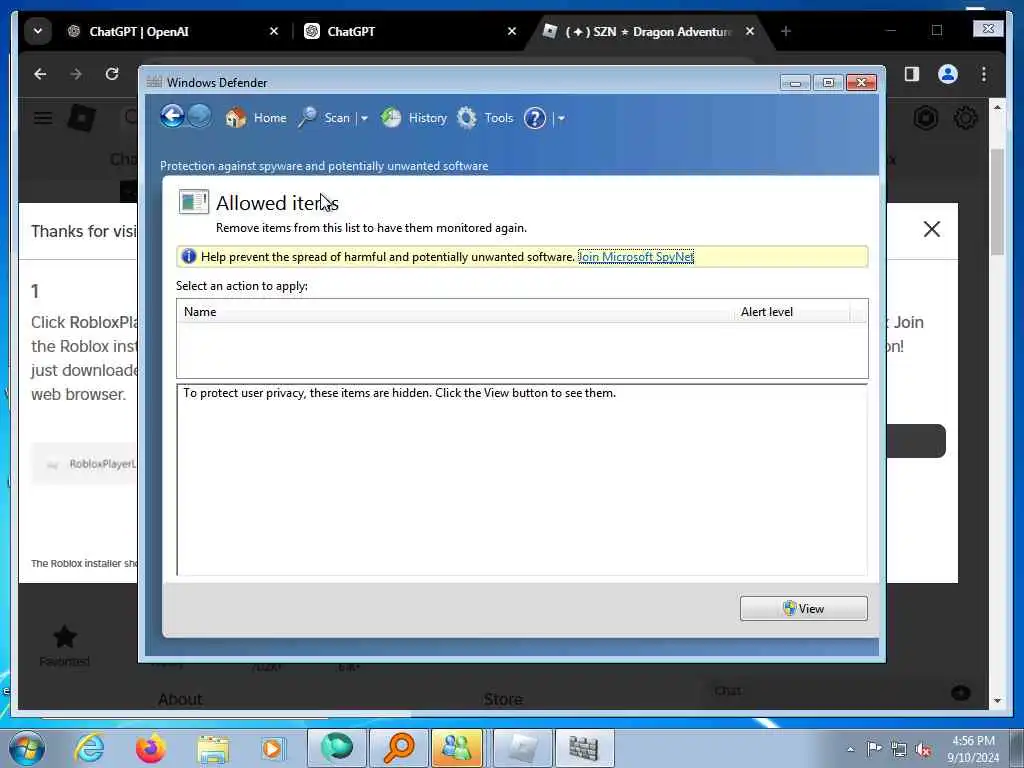1024x768 pixels.
Task: Click the View button
Action: coord(803,609)
